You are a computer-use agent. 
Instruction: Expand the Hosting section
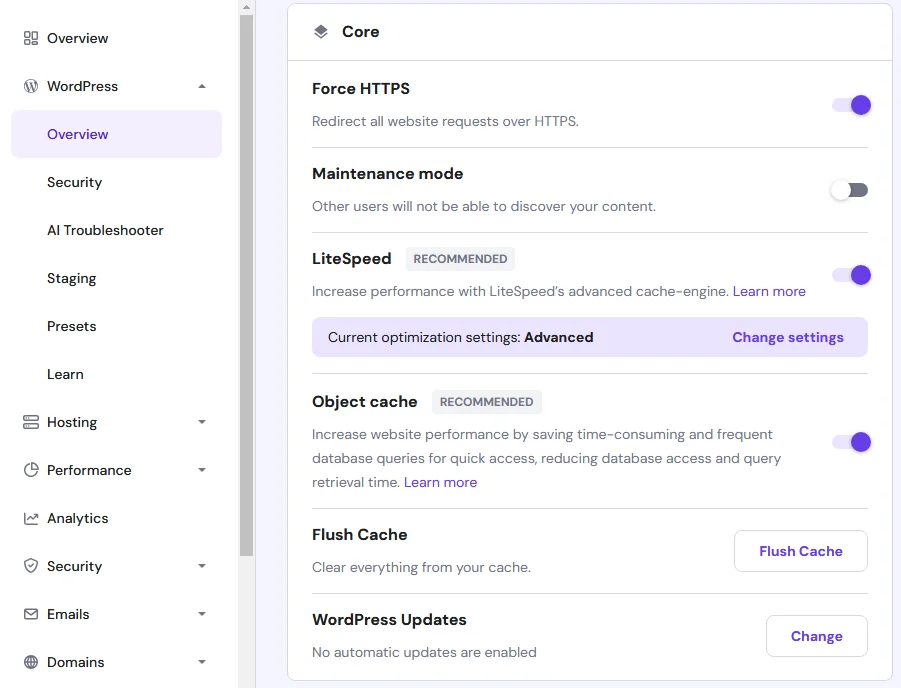click(201, 422)
